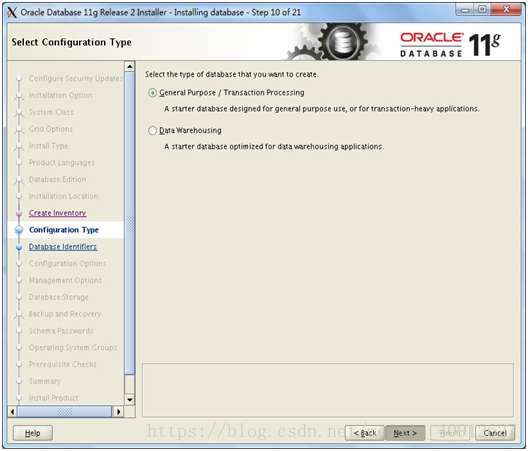The height and width of the screenshot is (451, 528).
Task: Open the Create Inventory step link
Action: pos(58,213)
